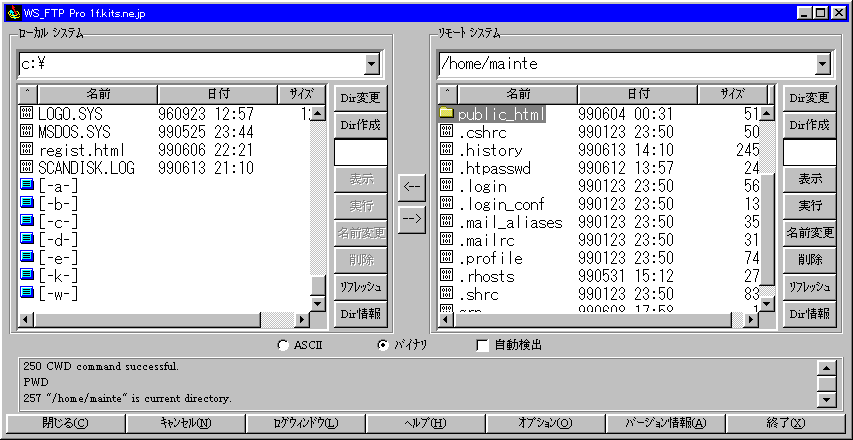Select バイナリ transfer mode
The height and width of the screenshot is (440, 853).
pyautogui.click(x=383, y=345)
